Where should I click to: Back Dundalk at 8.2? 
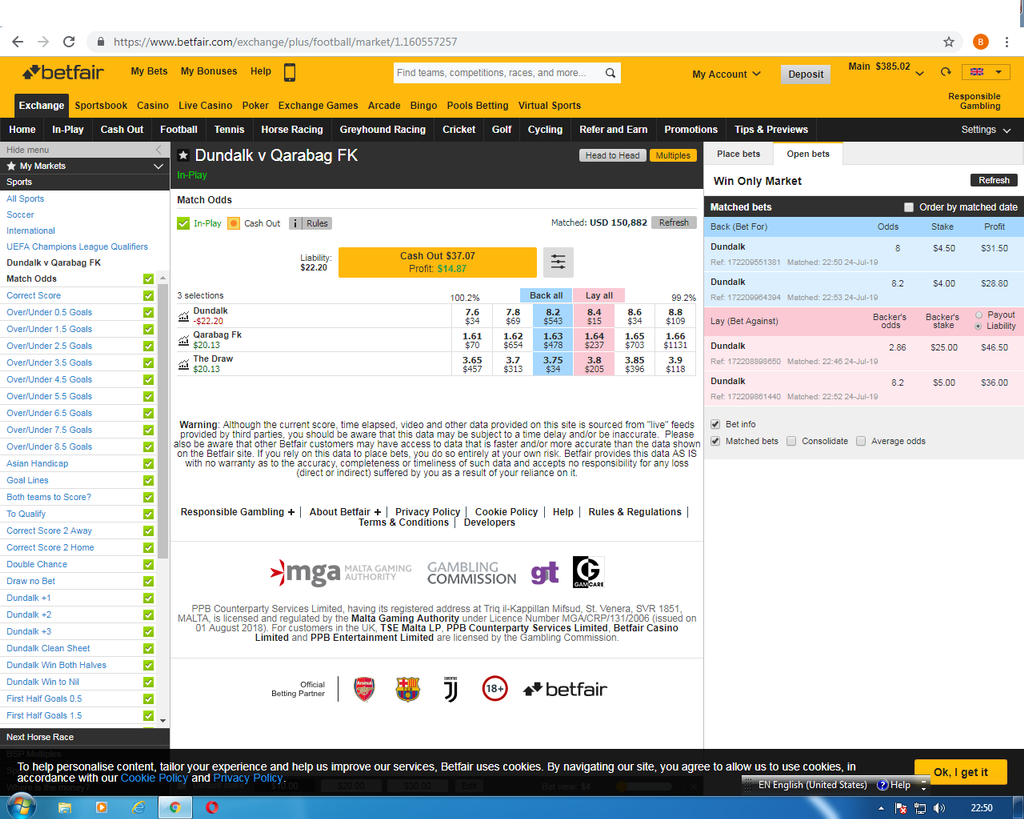[553, 316]
